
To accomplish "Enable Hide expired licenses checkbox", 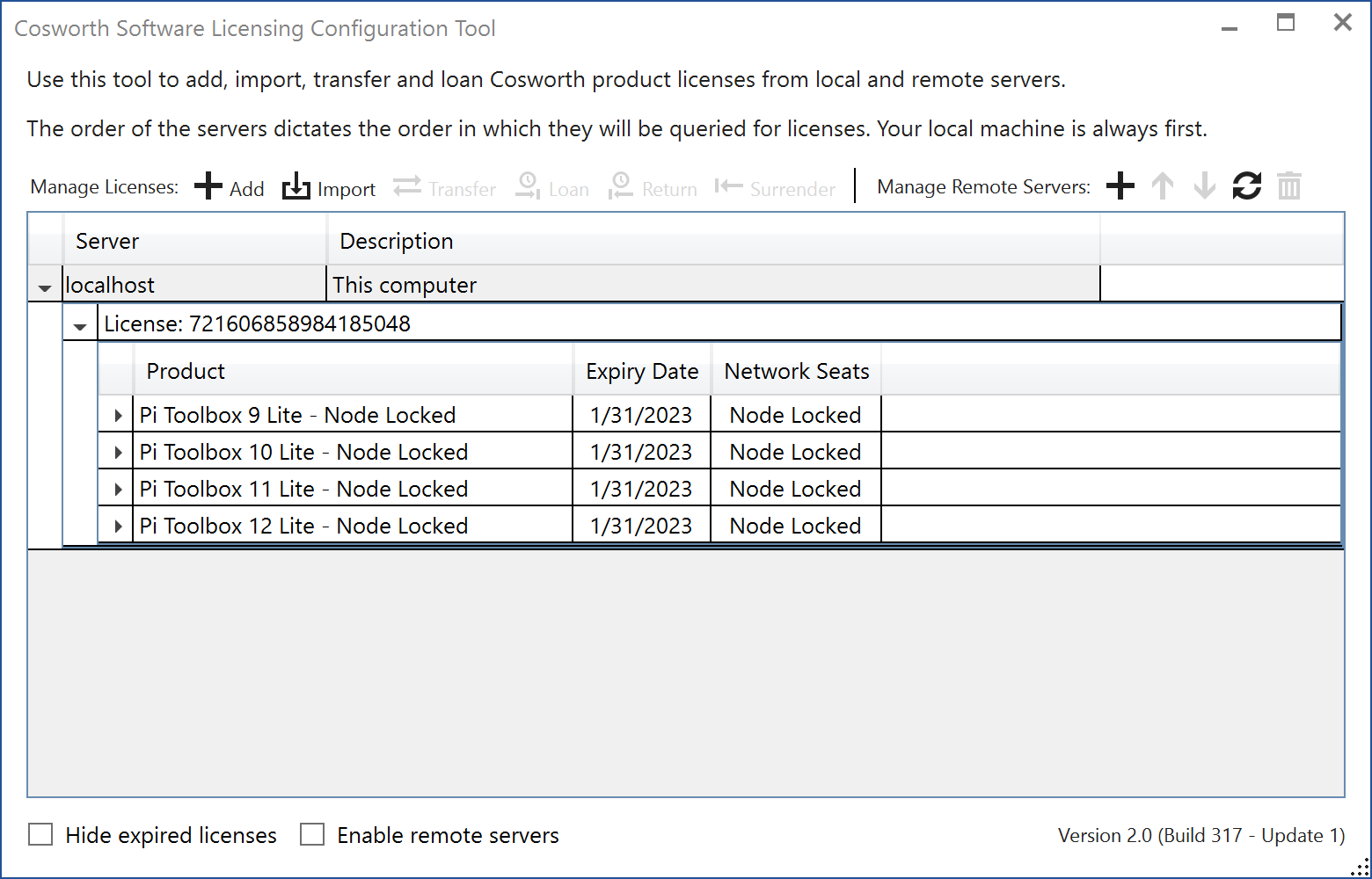I will click(40, 834).
